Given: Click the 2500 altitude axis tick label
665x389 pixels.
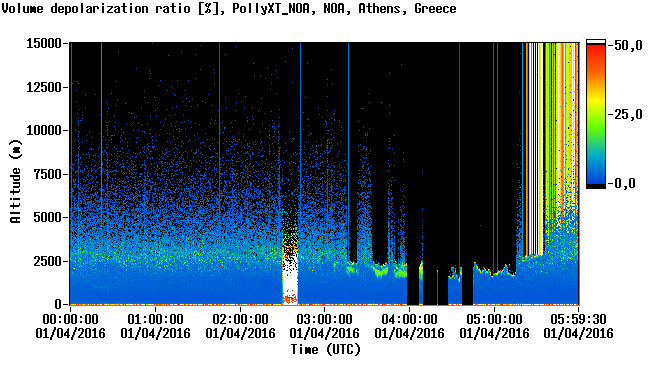Looking at the screenshot, I should point(48,261).
